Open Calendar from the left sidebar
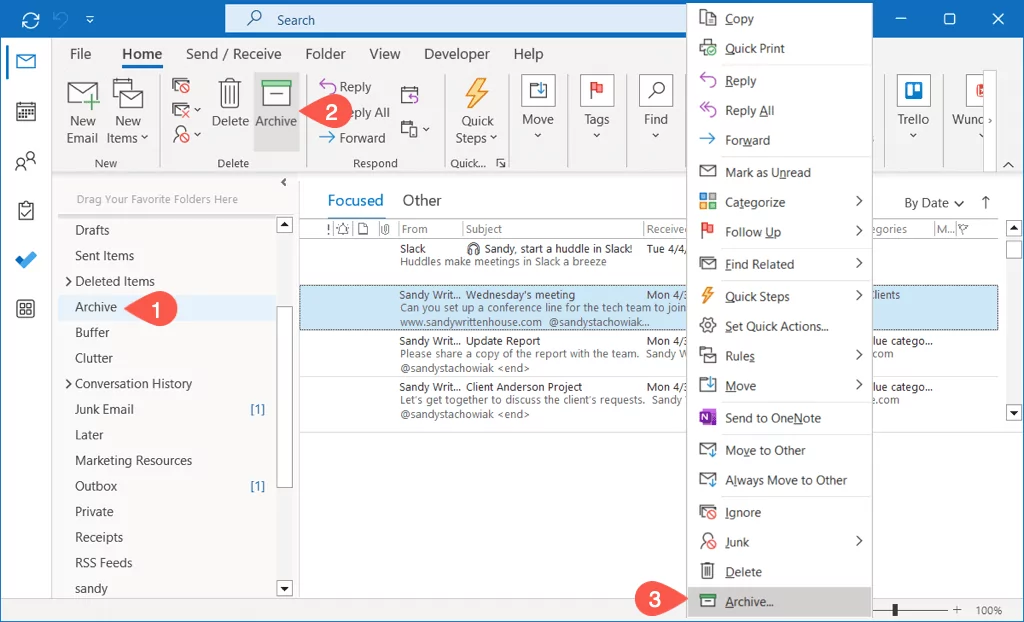 pyautogui.click(x=26, y=111)
